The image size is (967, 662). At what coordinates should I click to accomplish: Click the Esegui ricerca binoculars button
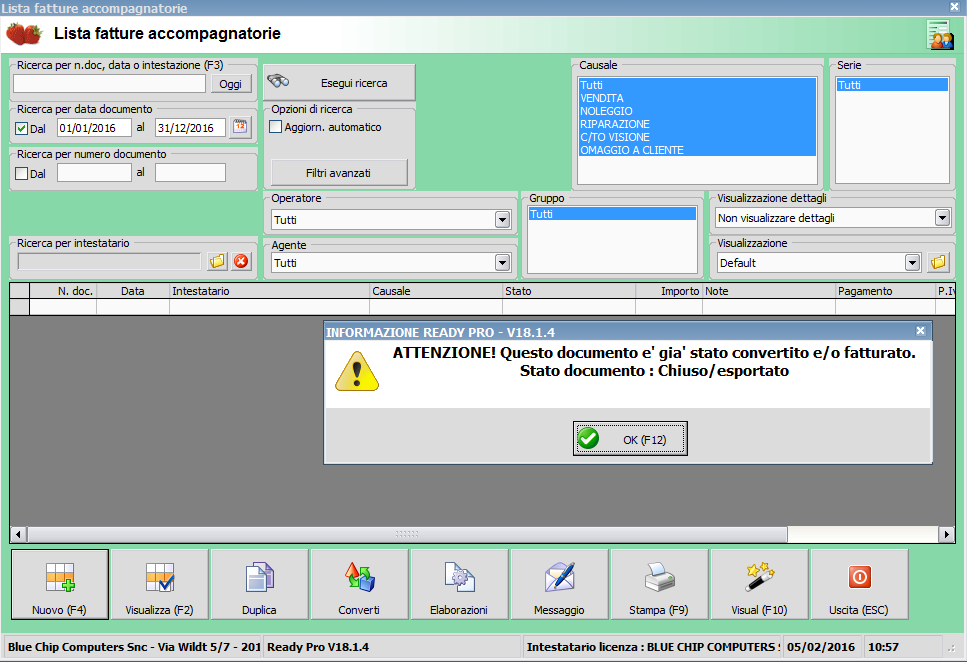pyautogui.click(x=339, y=82)
